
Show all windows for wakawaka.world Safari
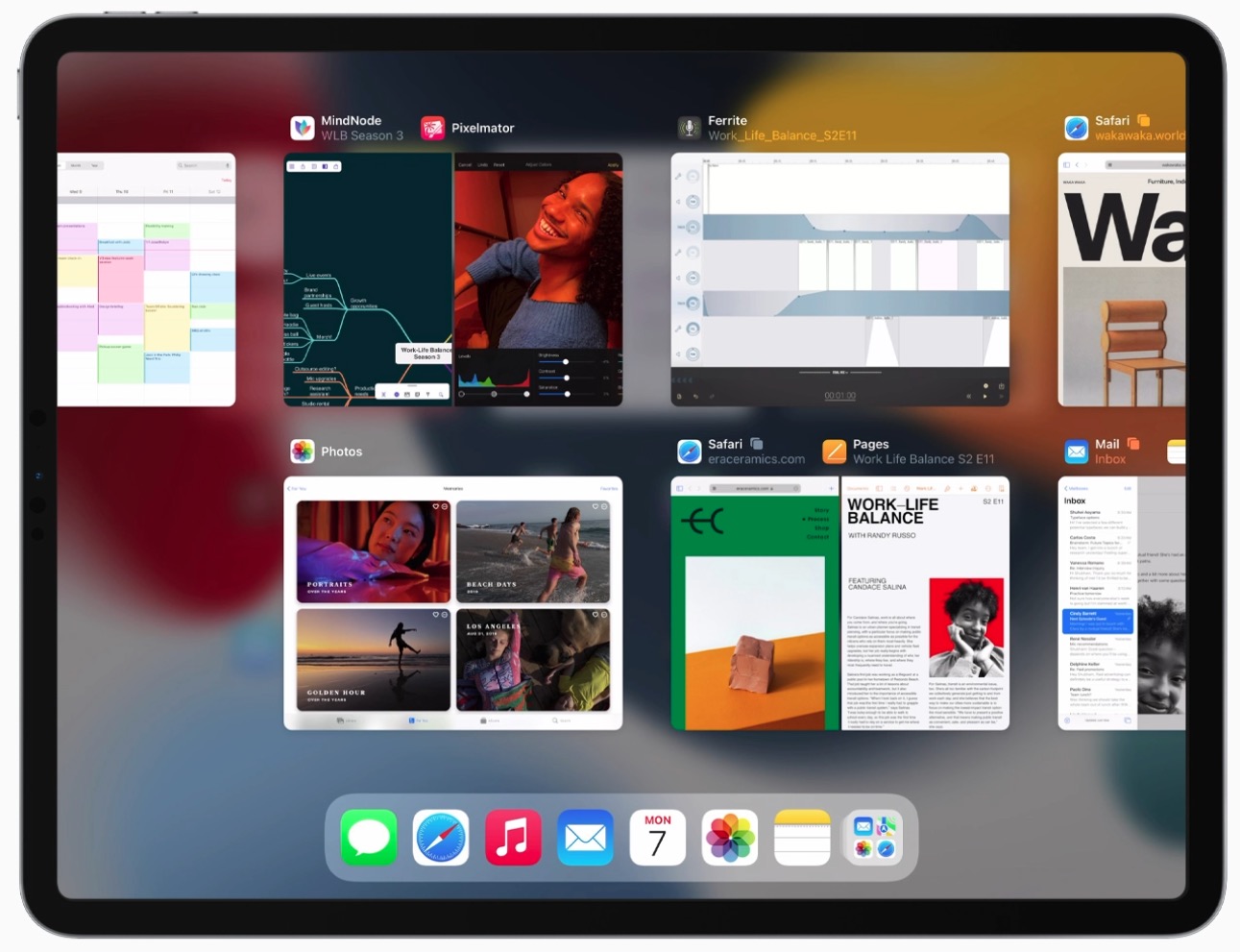[x=1143, y=120]
